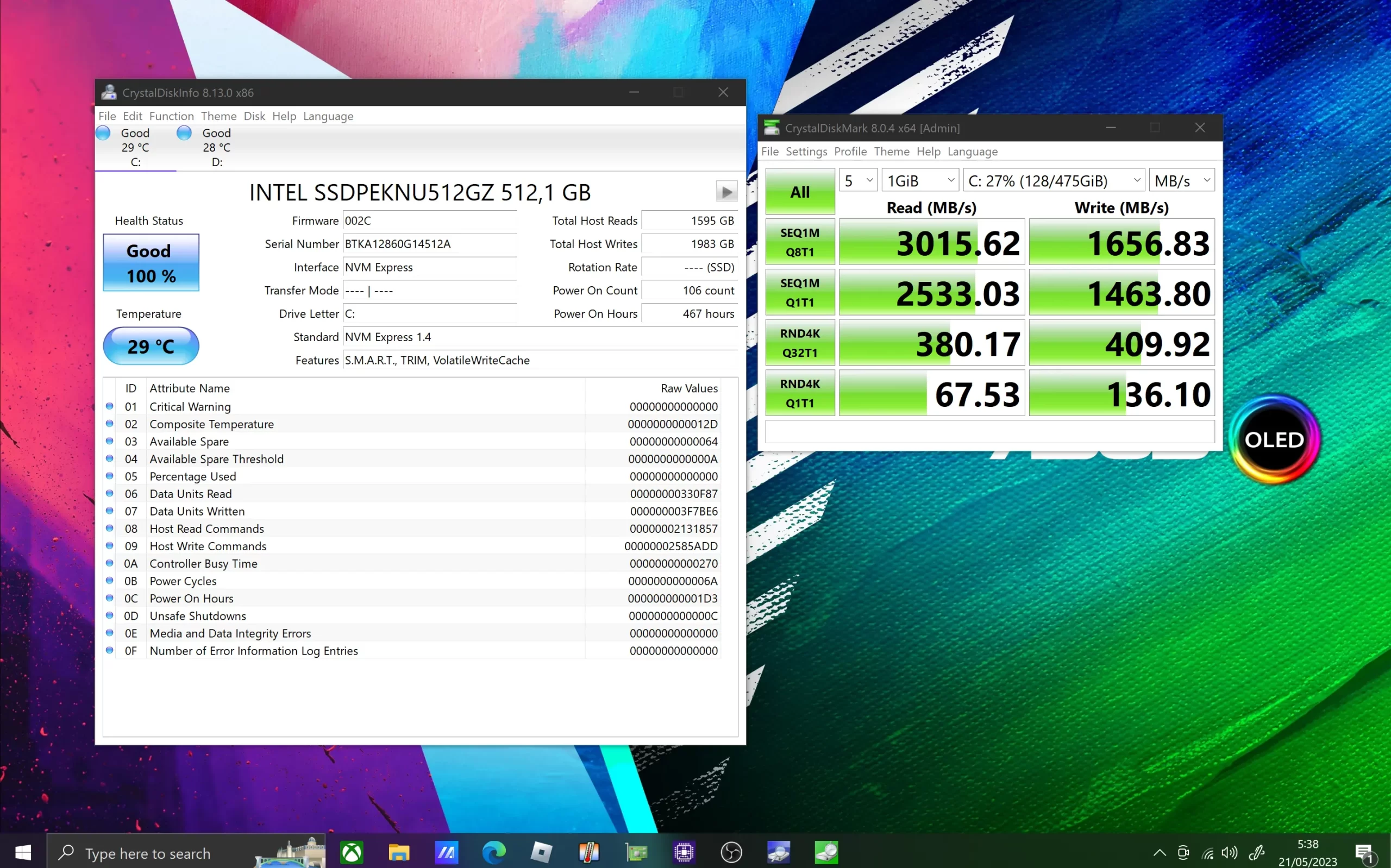Open Help menu in CrystalDiskMark
This screenshot has height=868, width=1391.
click(928, 152)
